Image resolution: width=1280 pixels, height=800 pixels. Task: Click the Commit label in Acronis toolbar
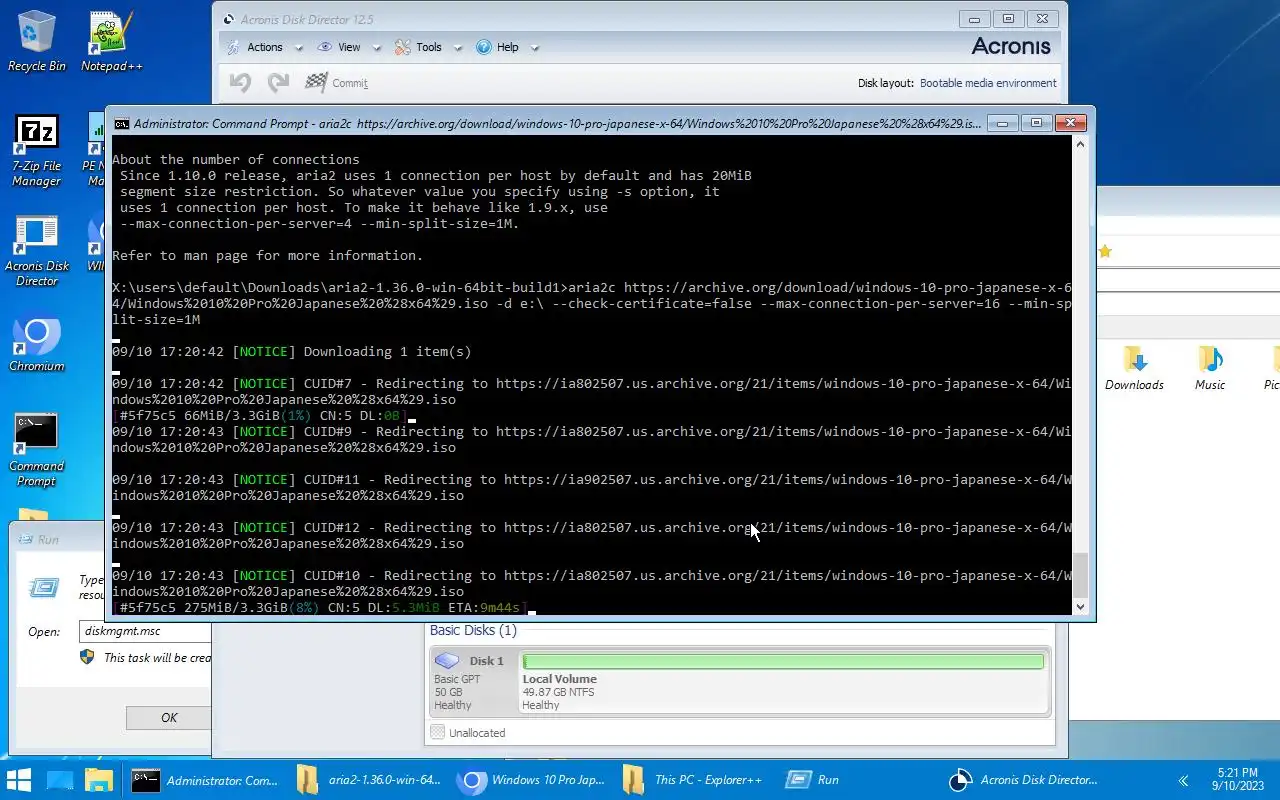[350, 83]
